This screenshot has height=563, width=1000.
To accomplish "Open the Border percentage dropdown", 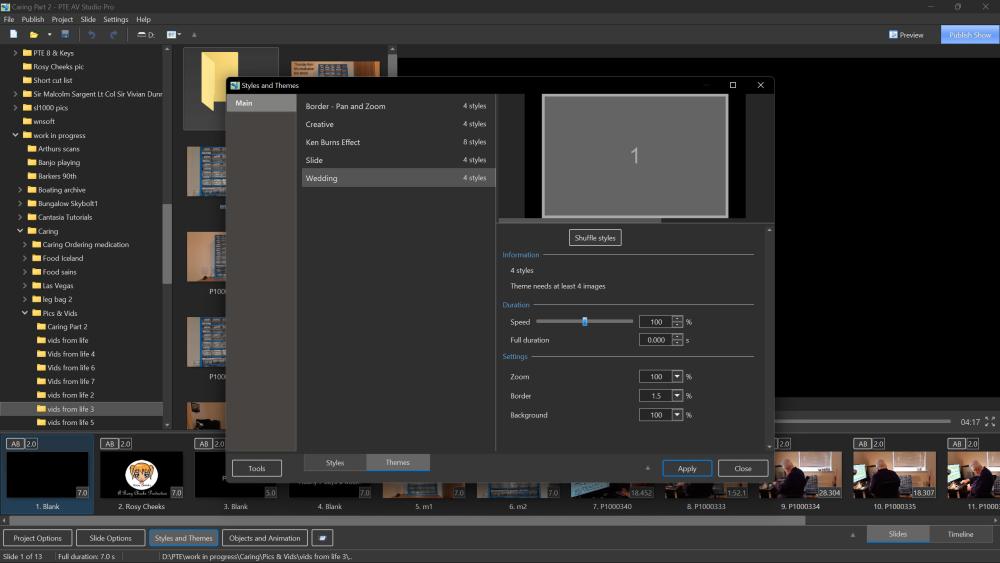I will tap(677, 396).
